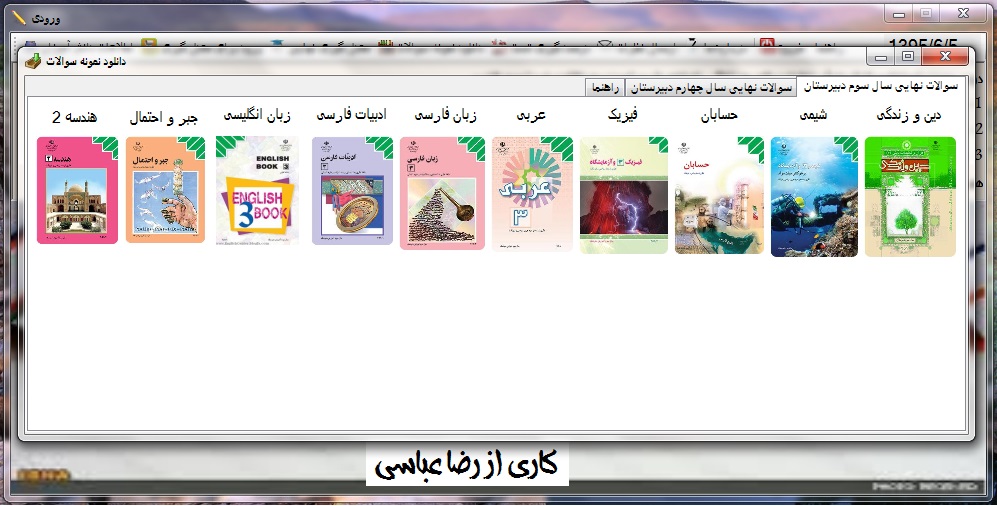Click the books icon in dialog title bar
This screenshot has height=506, width=997.
[33, 61]
